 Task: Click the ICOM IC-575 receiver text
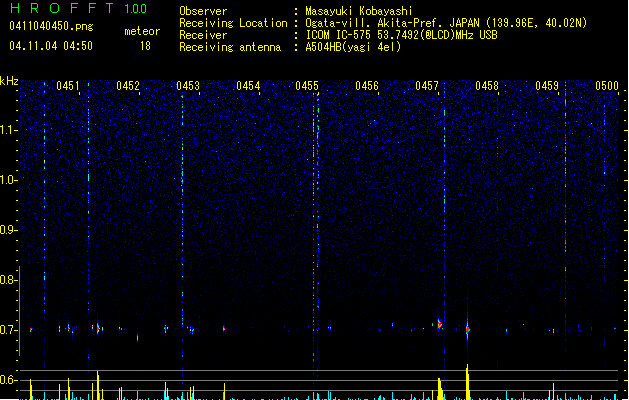pyautogui.click(x=402, y=35)
